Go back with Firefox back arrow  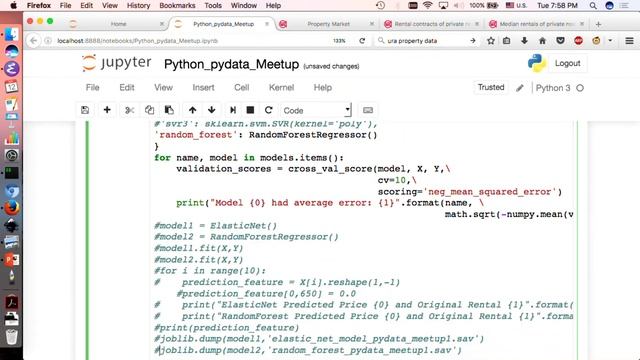pos(34,41)
